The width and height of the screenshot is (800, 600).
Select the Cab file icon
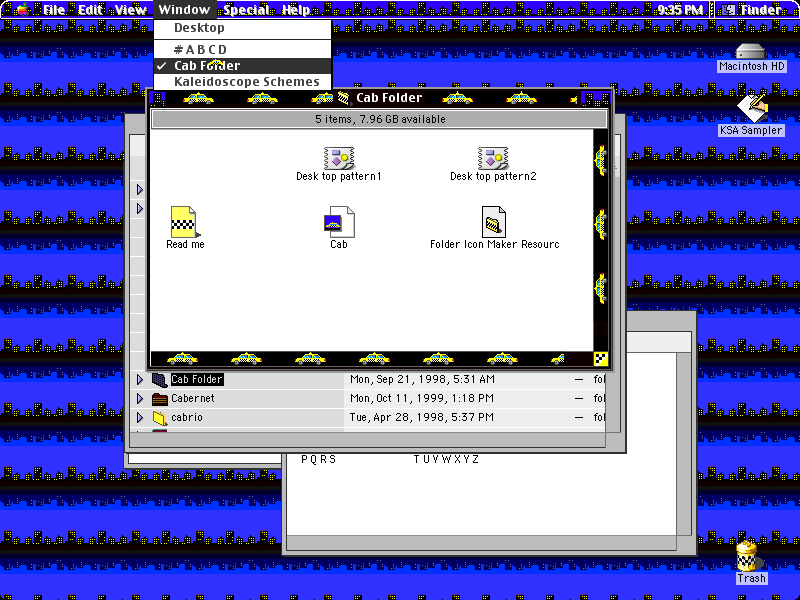point(339,221)
